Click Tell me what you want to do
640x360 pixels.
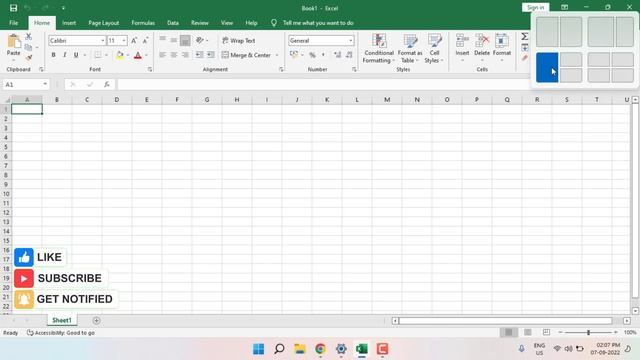click(x=318, y=23)
